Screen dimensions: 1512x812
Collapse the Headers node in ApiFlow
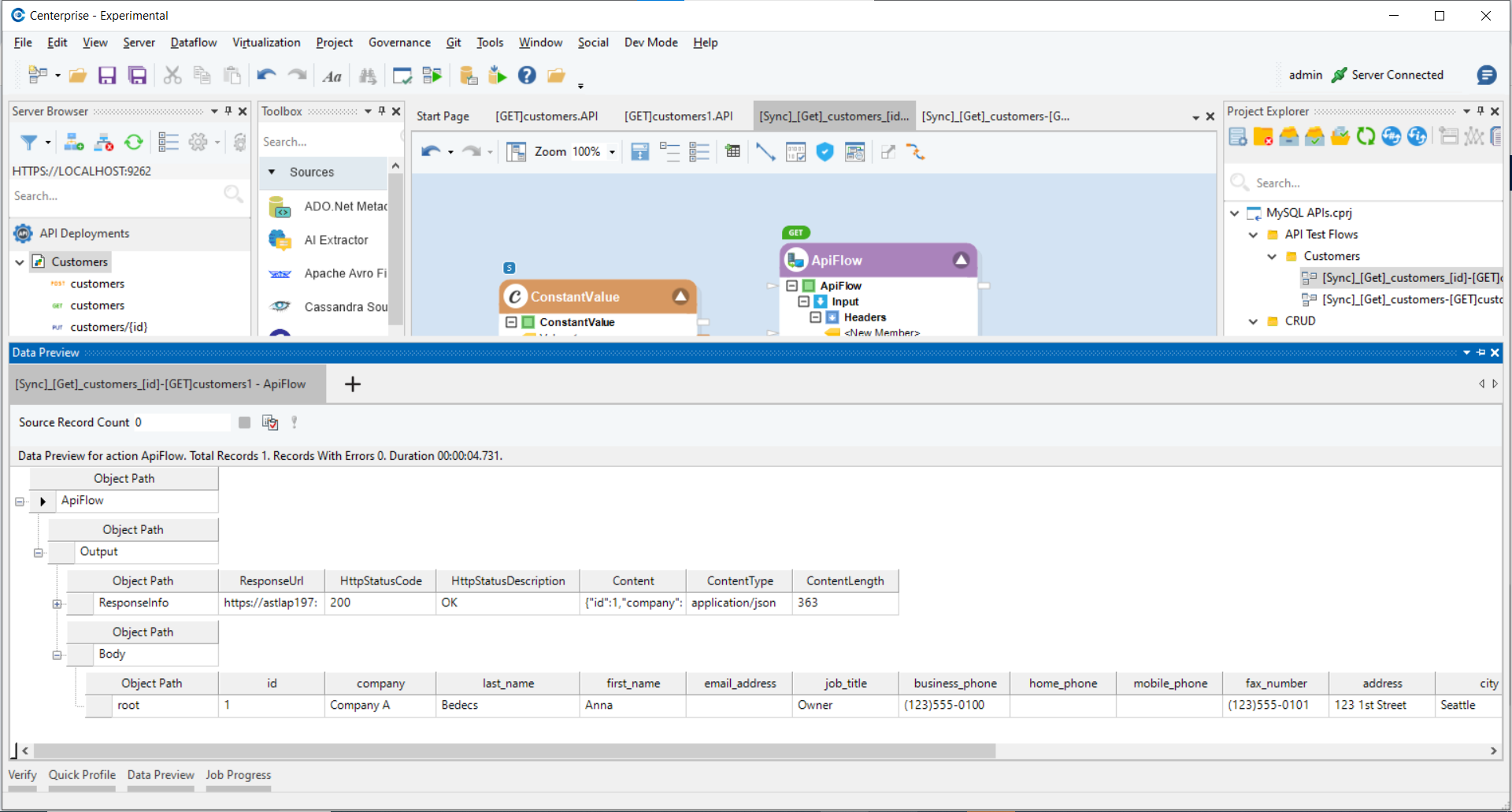(816, 317)
